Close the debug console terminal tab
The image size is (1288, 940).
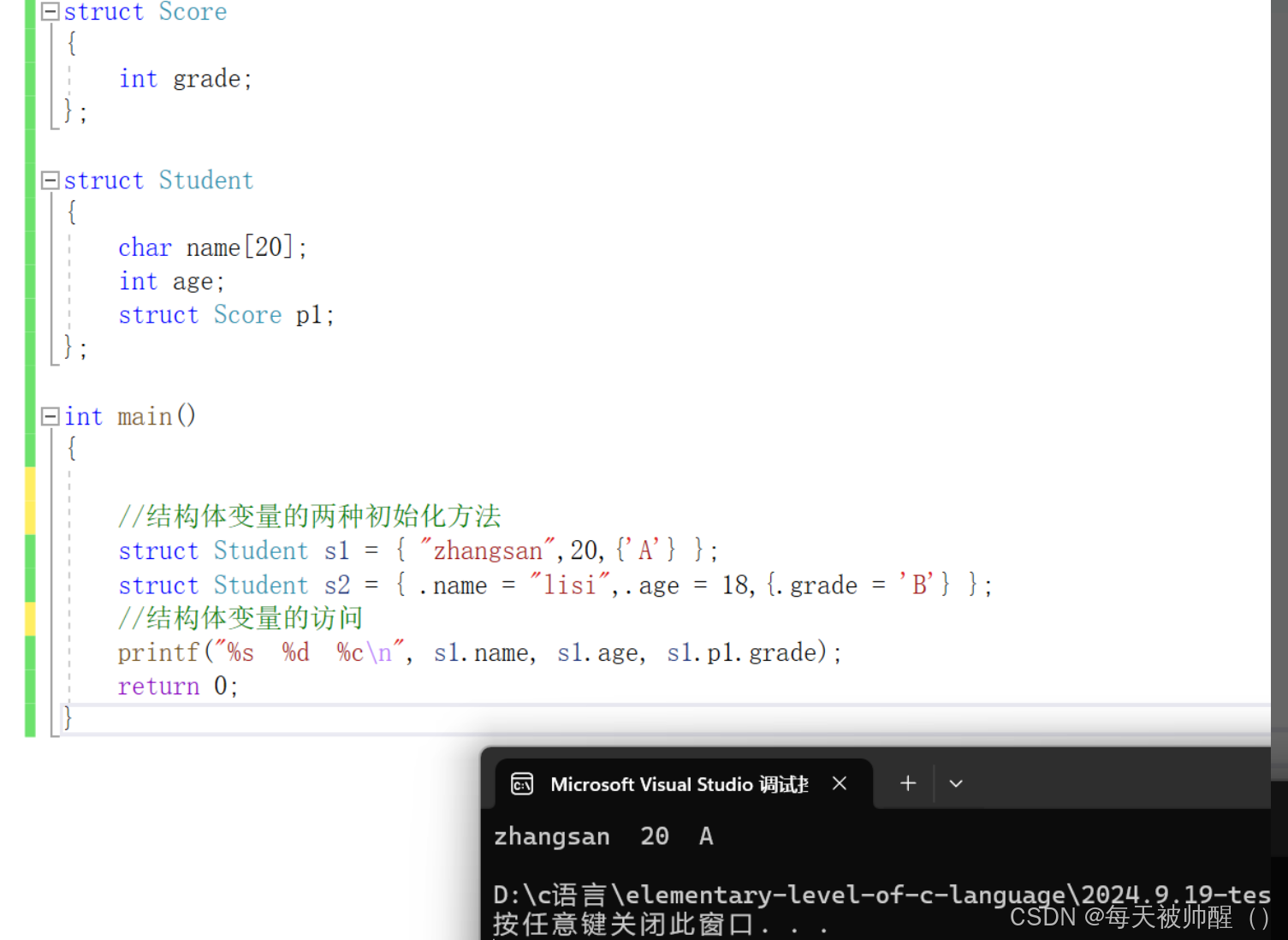click(x=839, y=782)
